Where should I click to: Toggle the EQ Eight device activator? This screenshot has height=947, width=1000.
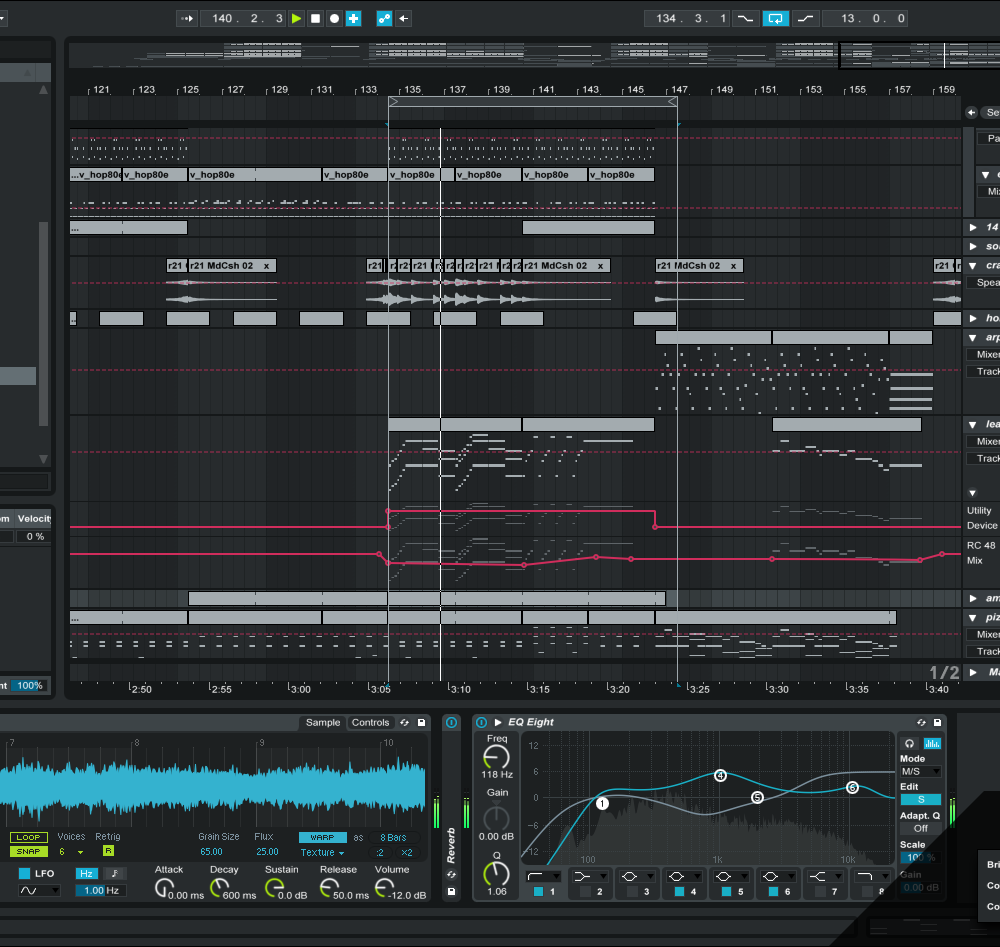coord(482,723)
